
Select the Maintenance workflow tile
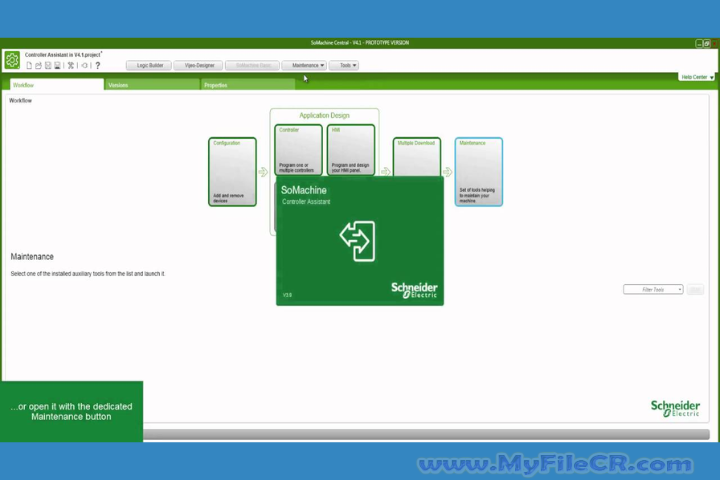pyautogui.click(x=479, y=172)
